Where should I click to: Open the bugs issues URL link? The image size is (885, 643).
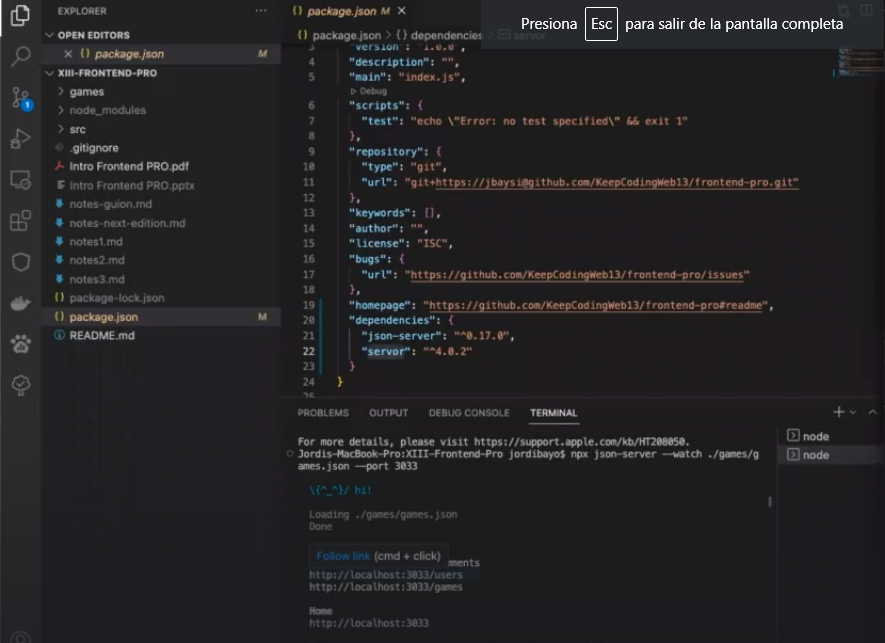coord(577,275)
